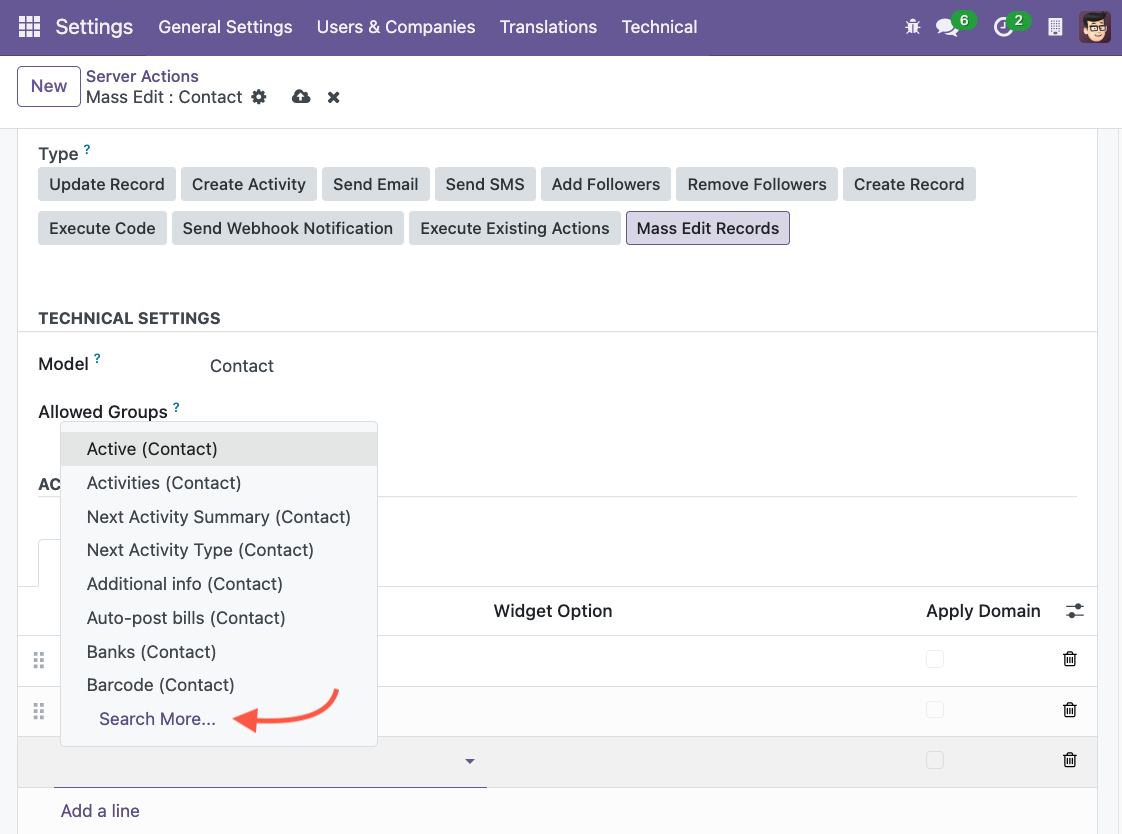Open the apps grid menu icon
Screen dimensions: 1122x834
coord(29,26)
